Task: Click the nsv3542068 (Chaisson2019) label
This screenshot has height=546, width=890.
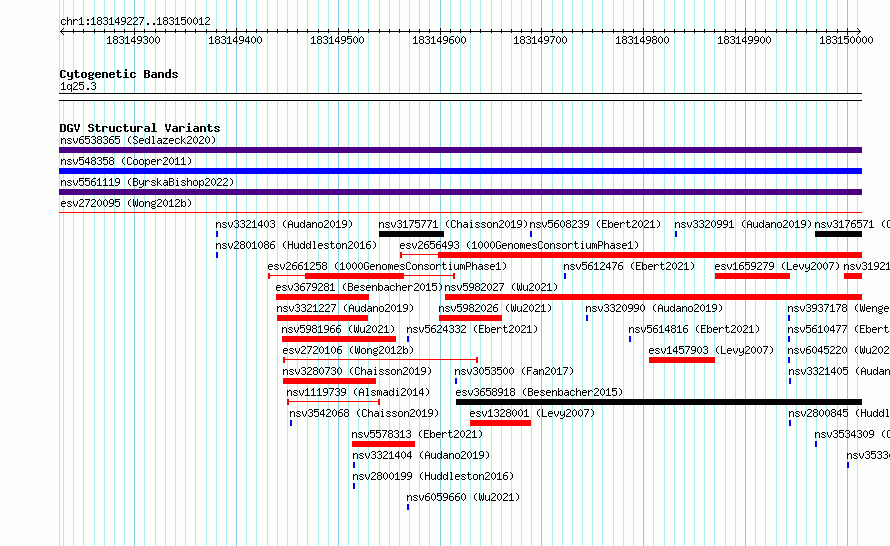Action: 364,413
